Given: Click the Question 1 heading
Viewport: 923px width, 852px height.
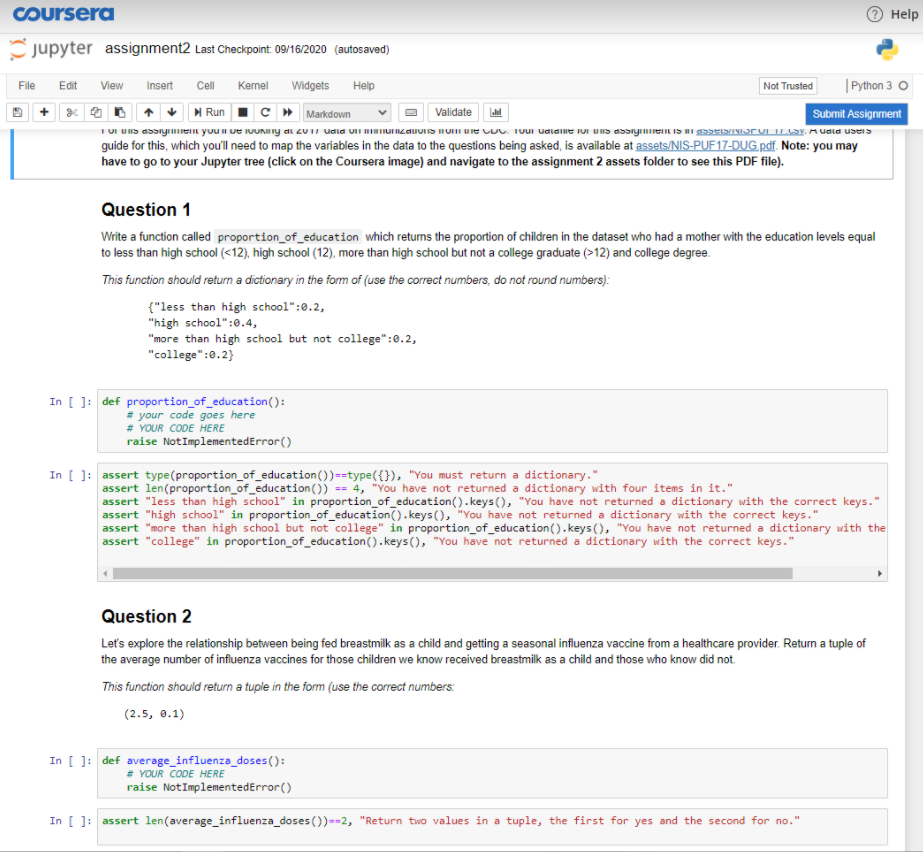Looking at the screenshot, I should tap(146, 210).
